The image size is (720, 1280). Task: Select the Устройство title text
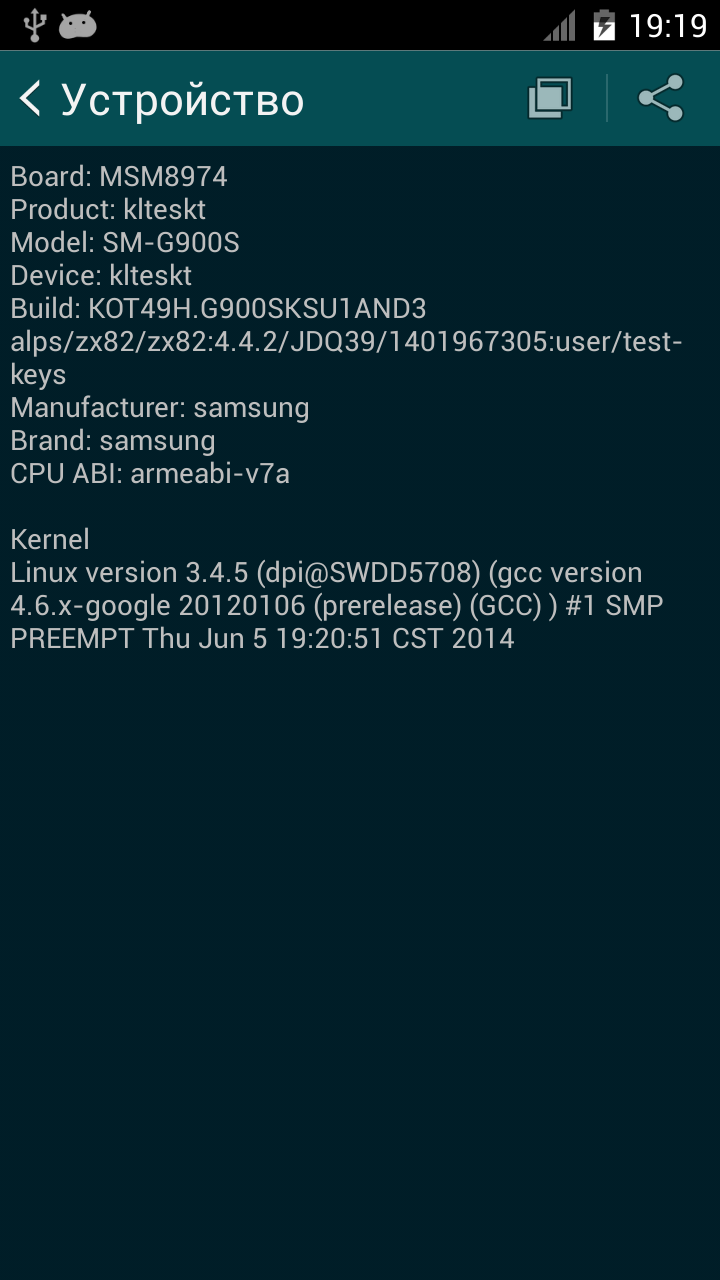coord(183,100)
